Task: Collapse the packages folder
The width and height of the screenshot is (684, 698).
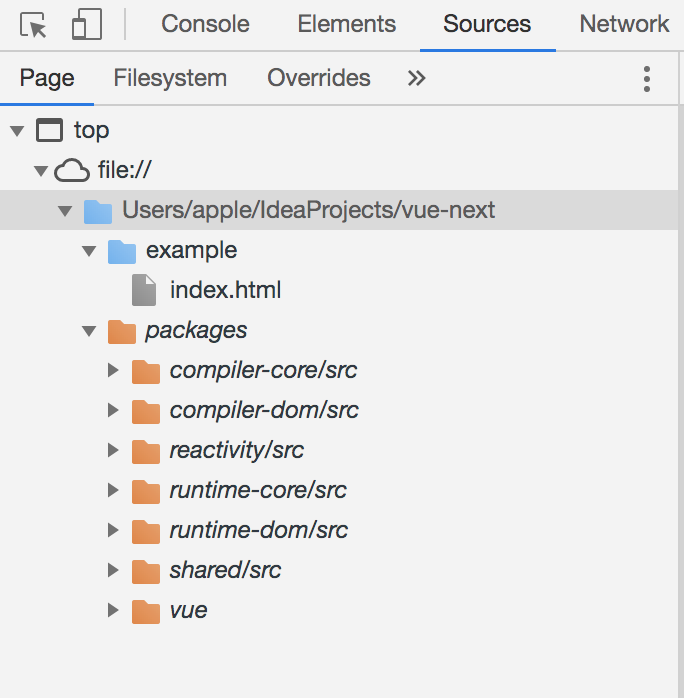Action: (89, 331)
